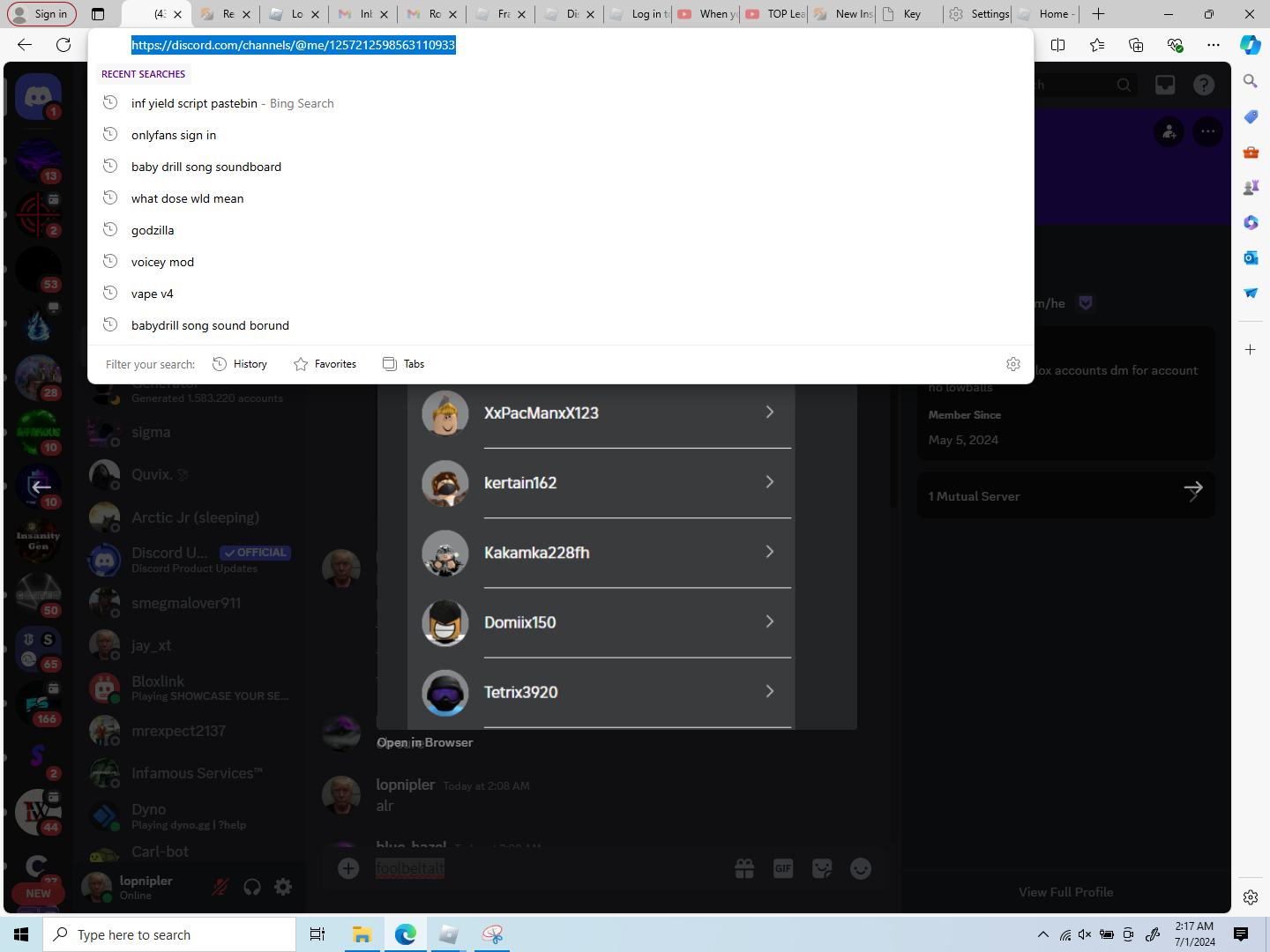Switch to the Key browser tab
The height and width of the screenshot is (952, 1270).
(x=909, y=14)
